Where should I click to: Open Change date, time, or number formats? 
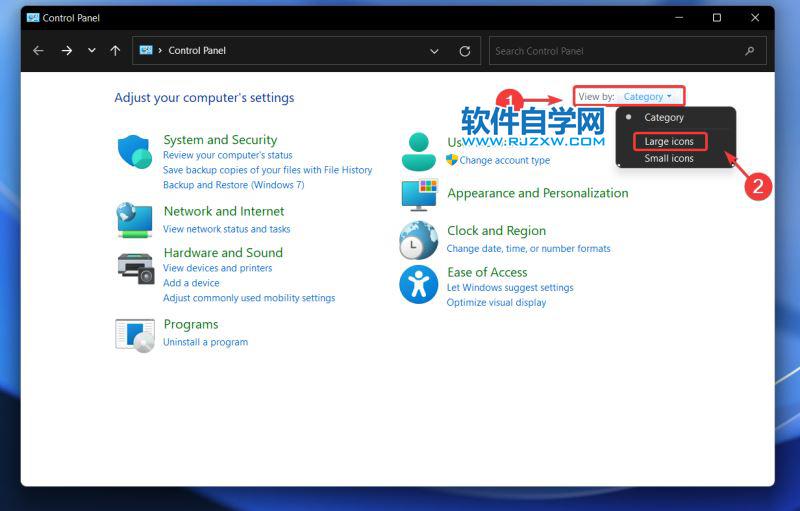pos(528,248)
